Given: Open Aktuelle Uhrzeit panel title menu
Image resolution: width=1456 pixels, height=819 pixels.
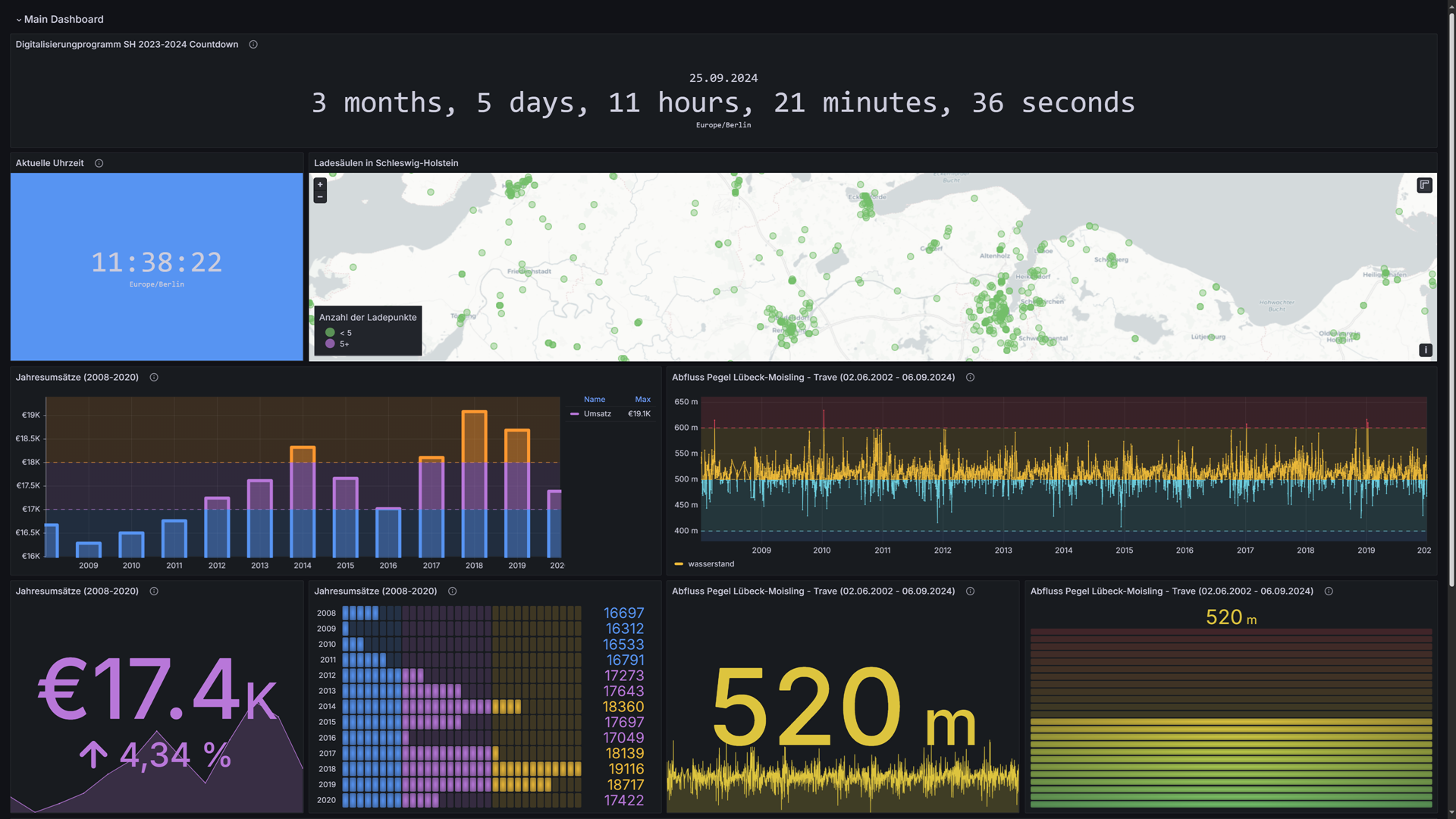Looking at the screenshot, I should coord(49,163).
